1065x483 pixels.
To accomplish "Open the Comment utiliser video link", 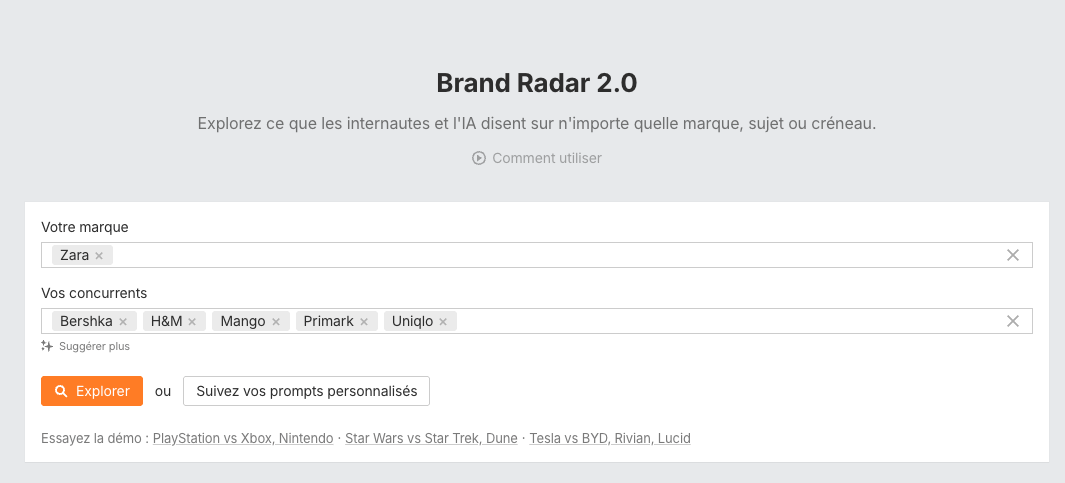I will point(537,158).
